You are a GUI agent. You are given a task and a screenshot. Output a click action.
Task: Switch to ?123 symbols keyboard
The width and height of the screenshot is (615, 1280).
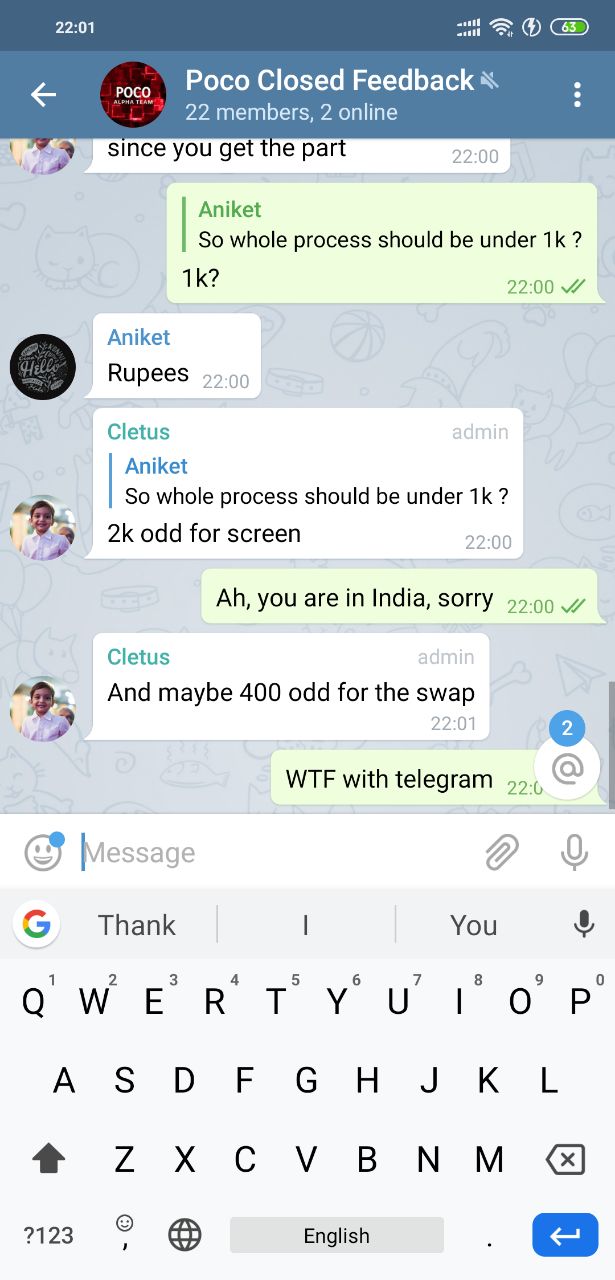point(48,1235)
